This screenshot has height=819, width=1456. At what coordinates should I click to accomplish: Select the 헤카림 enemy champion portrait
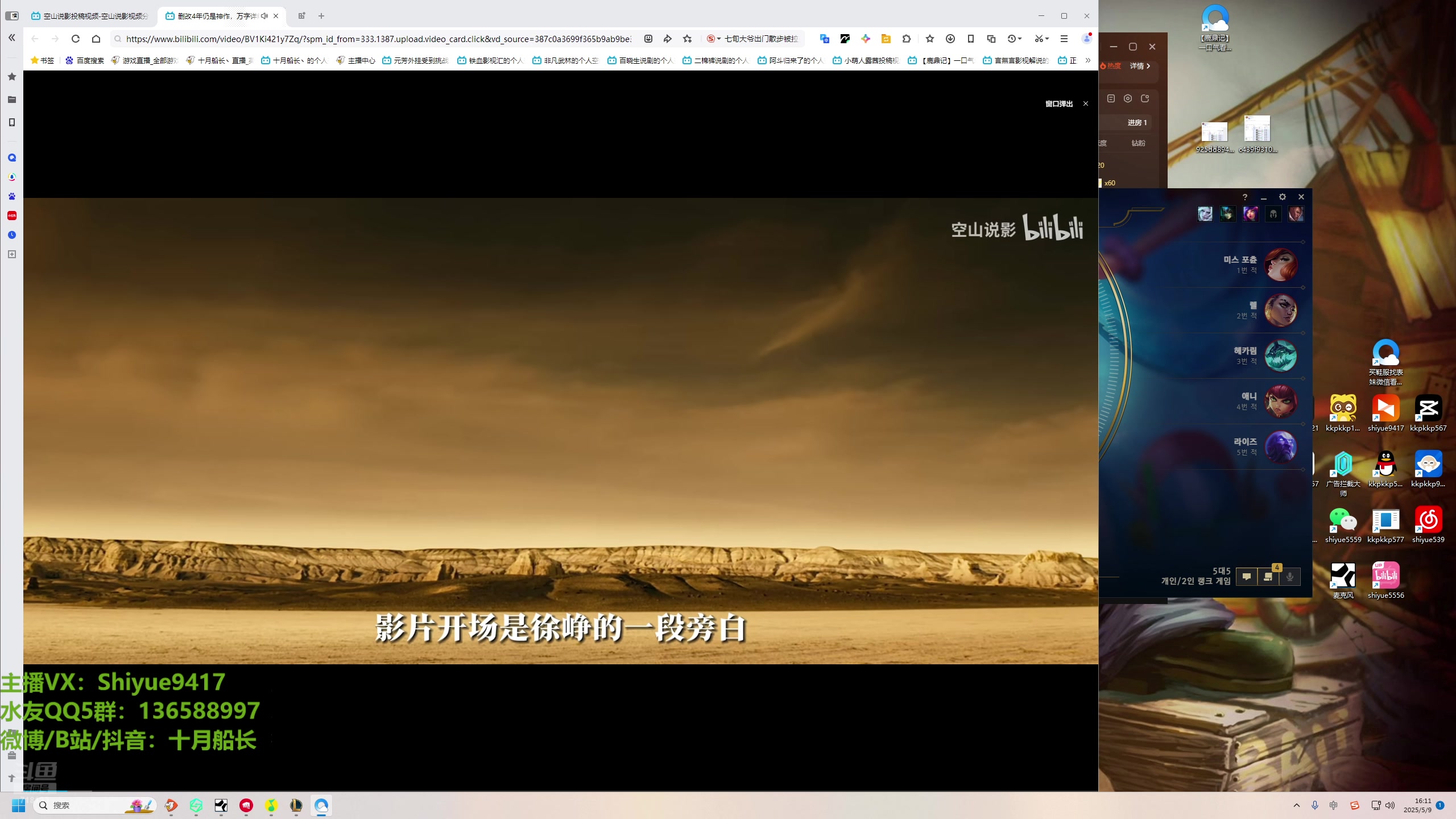click(1281, 355)
